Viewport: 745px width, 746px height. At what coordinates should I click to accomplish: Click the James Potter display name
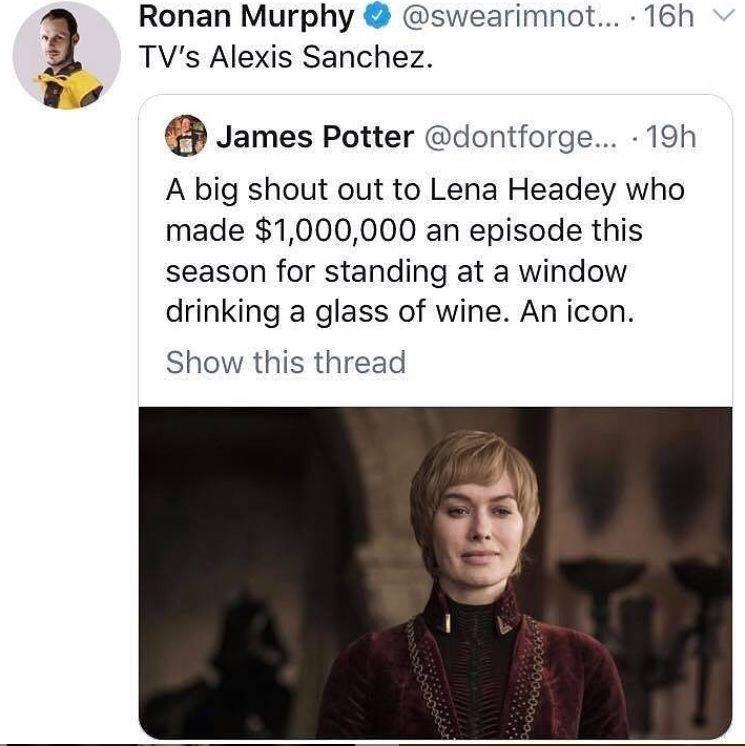315,137
